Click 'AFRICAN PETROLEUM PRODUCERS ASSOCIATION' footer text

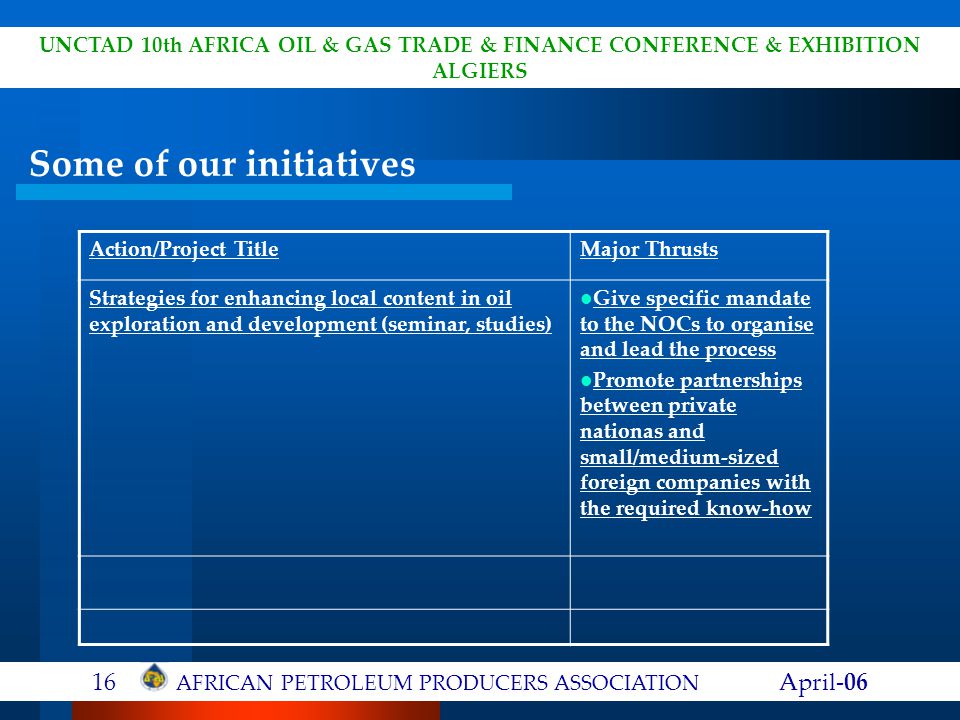[x=437, y=683]
